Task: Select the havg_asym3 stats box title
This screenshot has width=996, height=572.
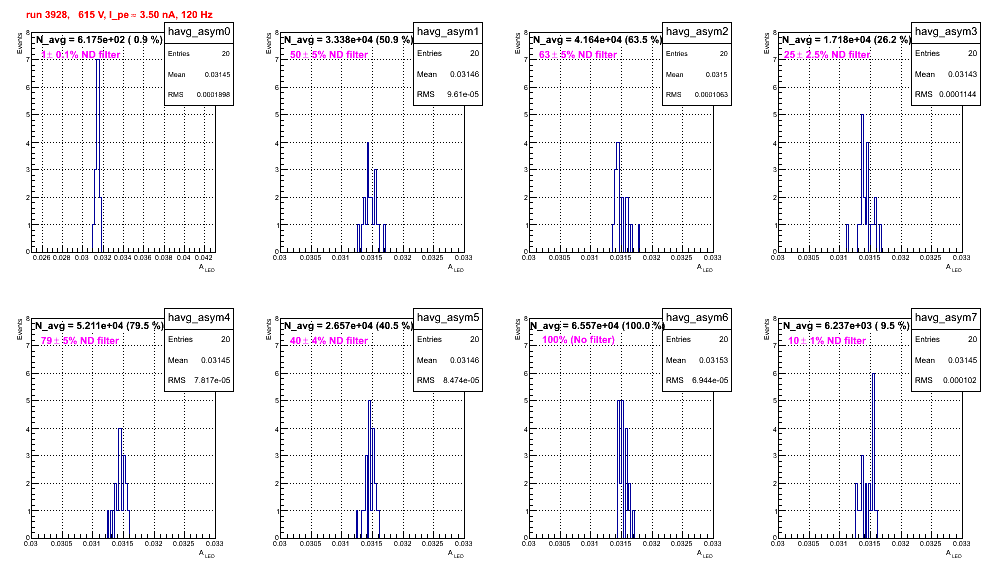Action: tap(946, 32)
